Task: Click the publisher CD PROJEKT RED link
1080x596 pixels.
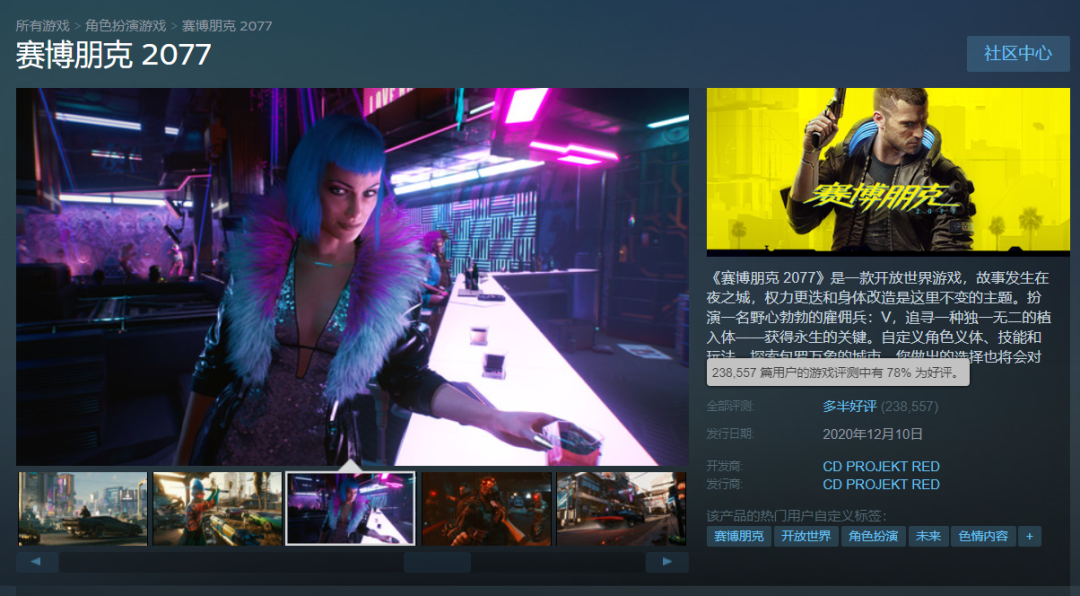Action: [881, 484]
